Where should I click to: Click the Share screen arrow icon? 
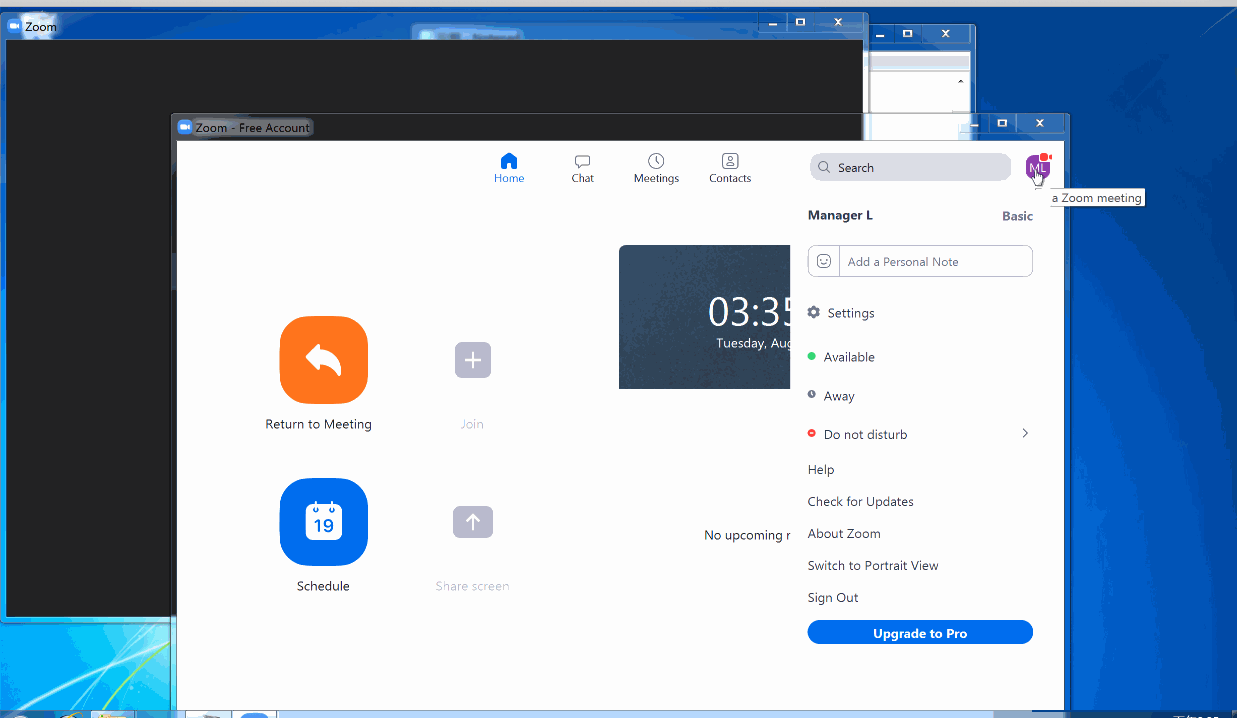[472, 522]
